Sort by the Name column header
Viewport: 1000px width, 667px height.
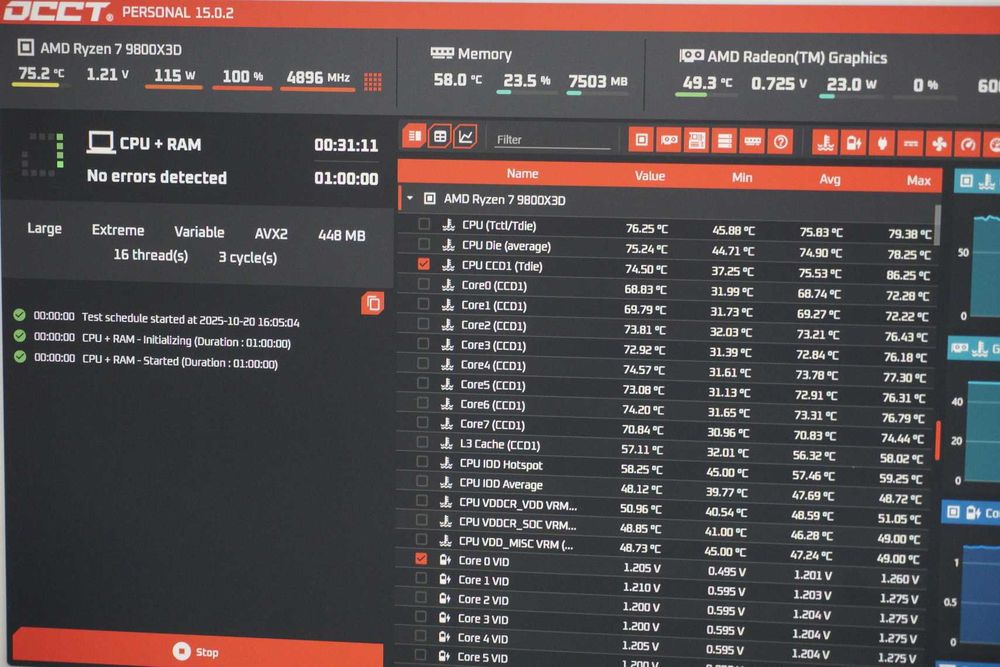[522, 173]
